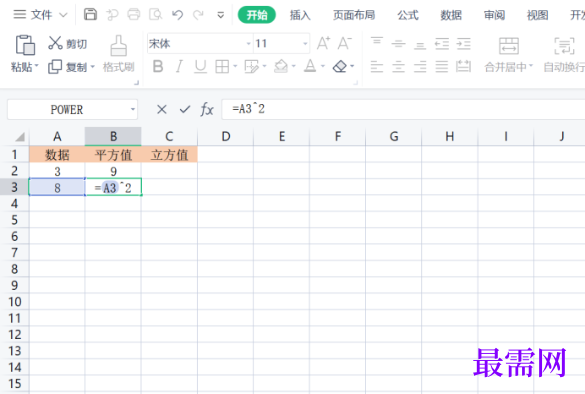Click the formula bar showing =A3^2
585x394 pixels.
(403, 109)
